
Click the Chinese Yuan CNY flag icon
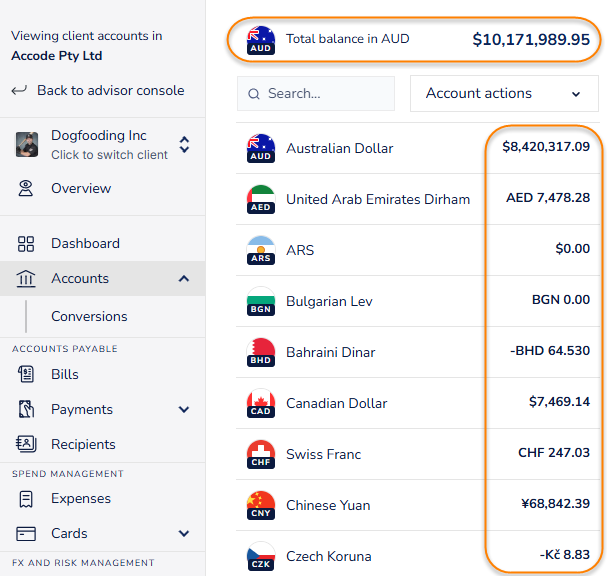tap(260, 505)
